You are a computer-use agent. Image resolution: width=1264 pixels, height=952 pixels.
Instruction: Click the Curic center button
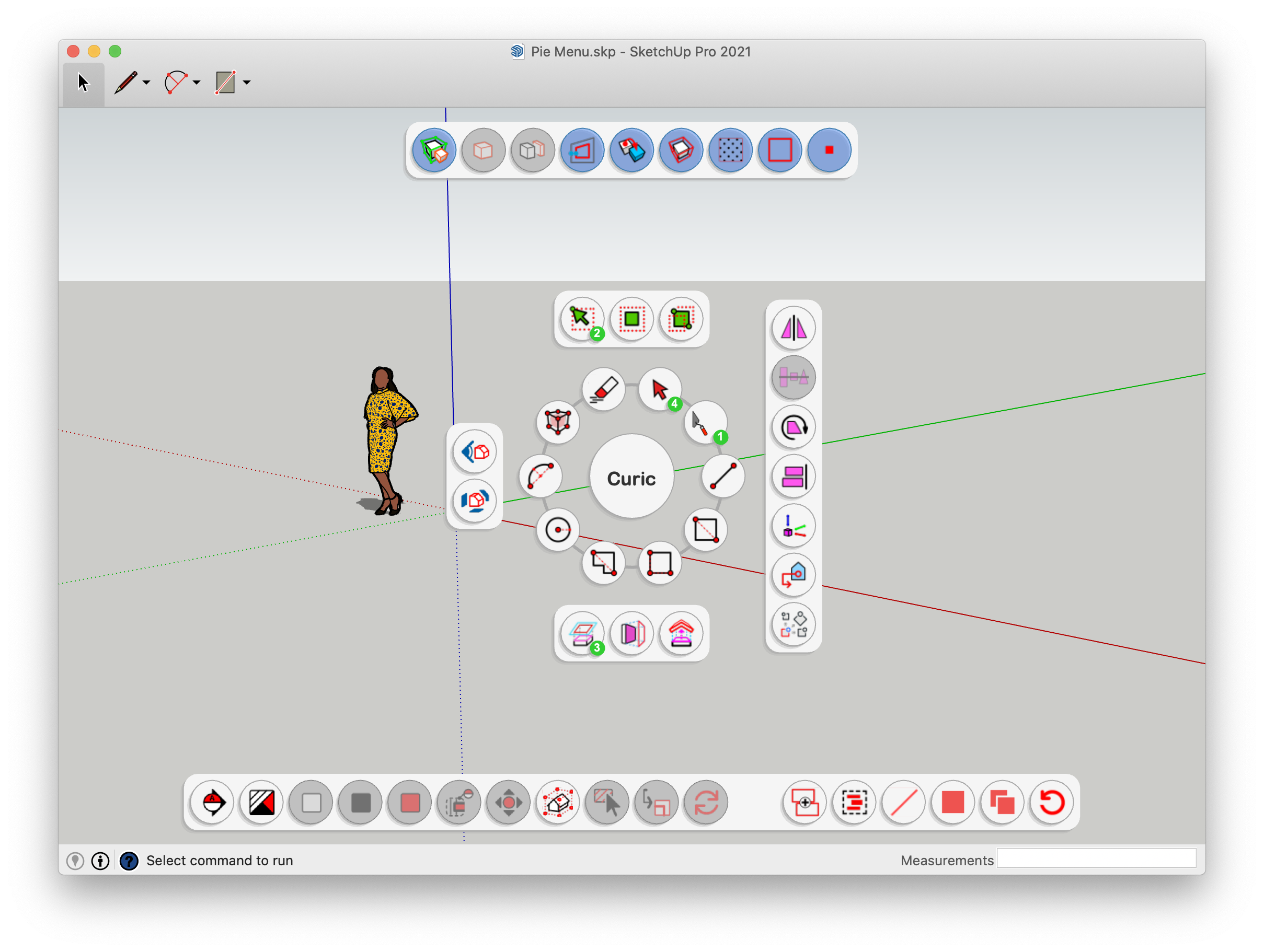[x=631, y=478]
